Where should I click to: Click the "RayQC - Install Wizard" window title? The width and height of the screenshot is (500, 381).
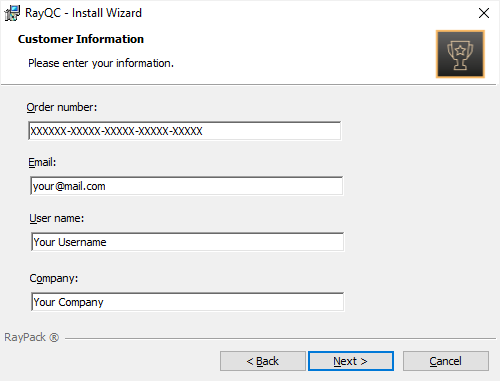(x=83, y=13)
